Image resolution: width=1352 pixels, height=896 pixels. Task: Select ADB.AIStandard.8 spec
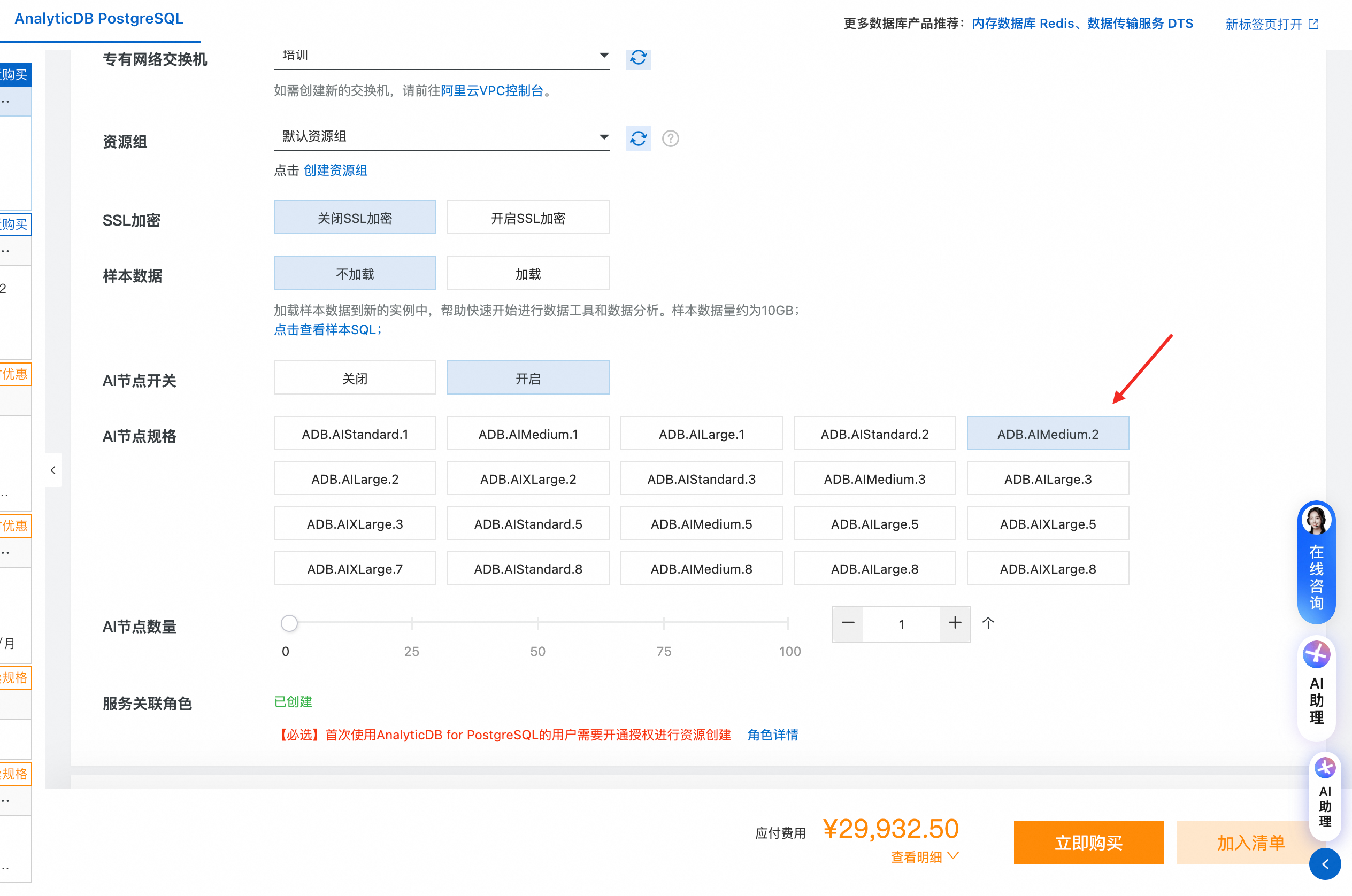(528, 568)
